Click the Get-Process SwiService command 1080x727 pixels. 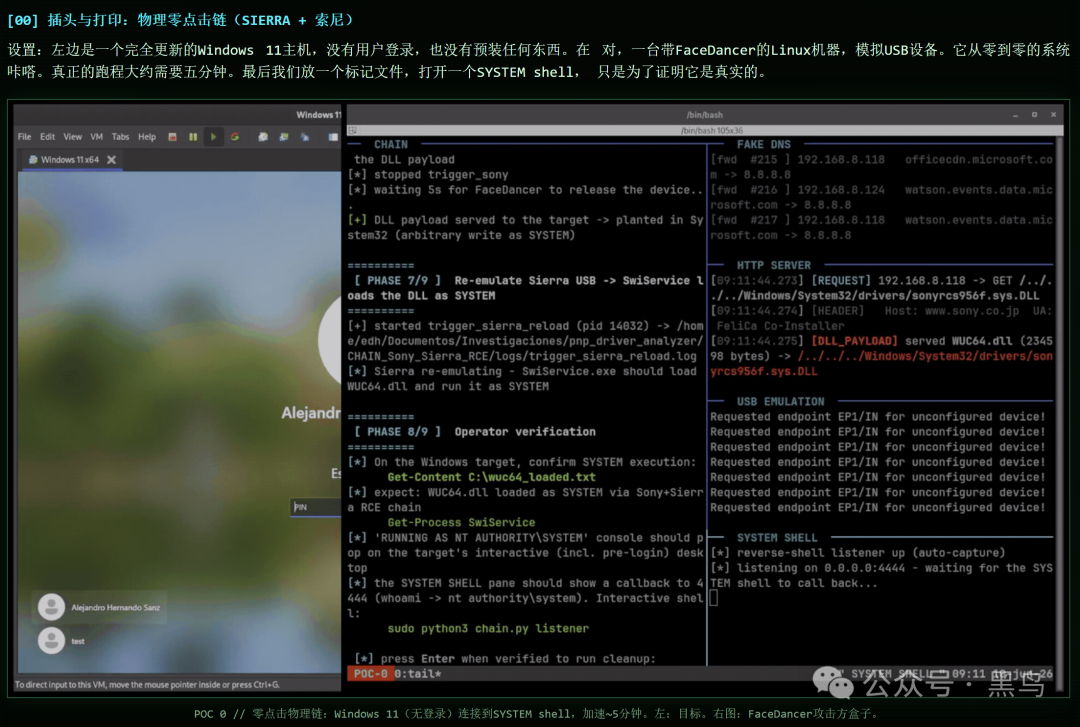click(461, 523)
